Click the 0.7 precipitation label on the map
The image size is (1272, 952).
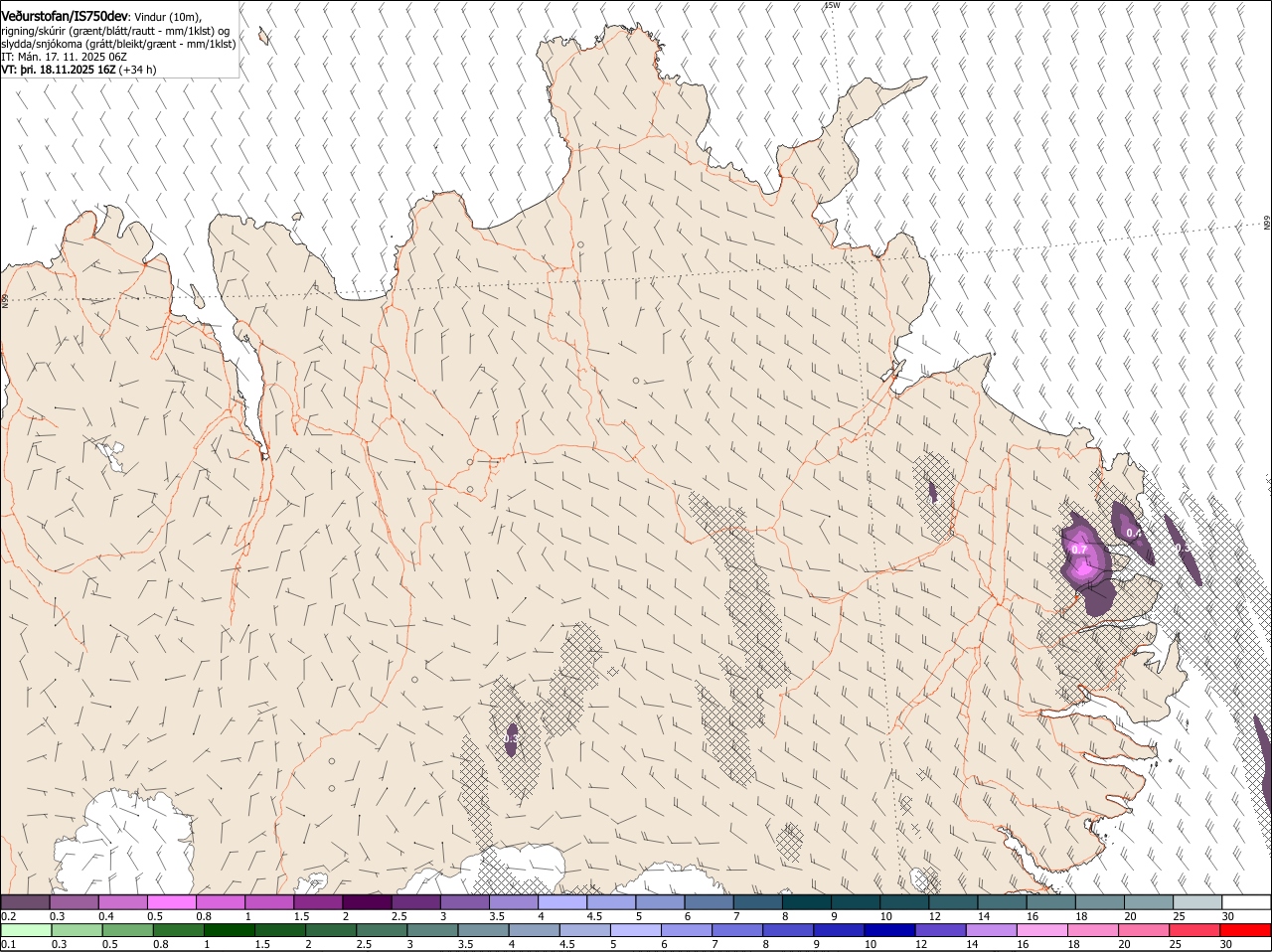coord(1079,549)
